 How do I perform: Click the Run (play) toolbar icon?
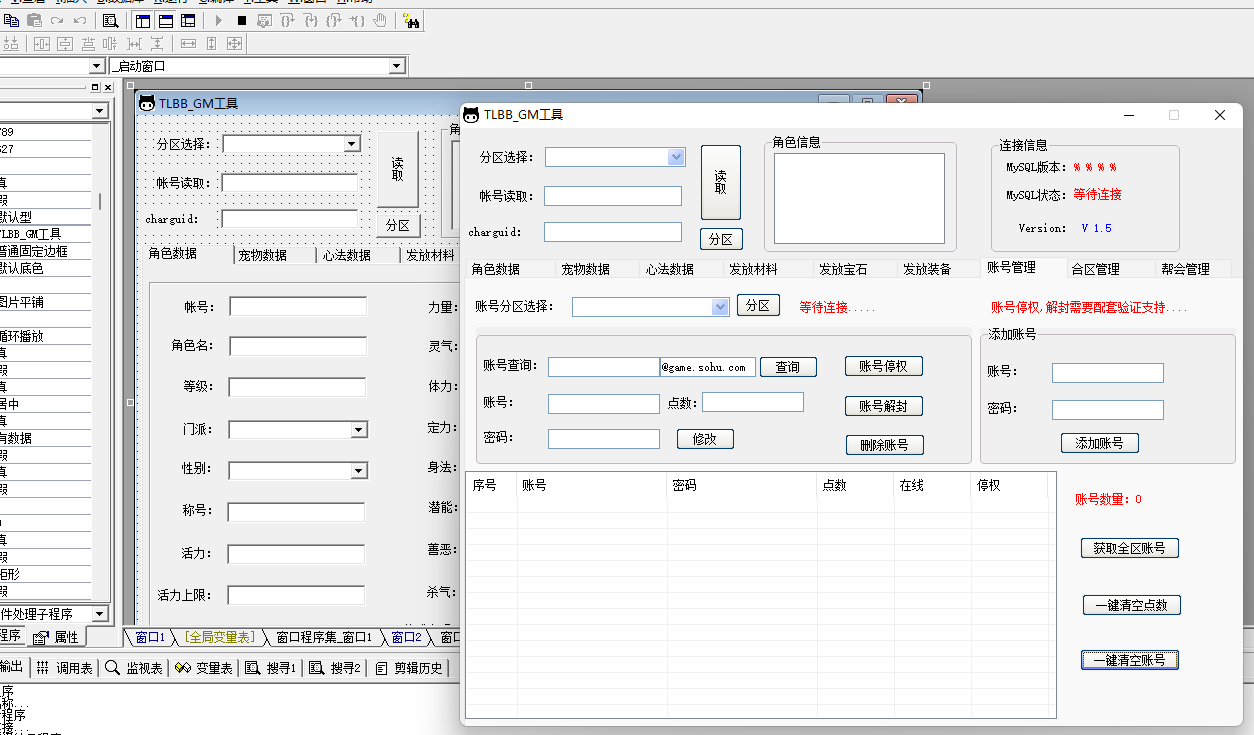[x=219, y=20]
